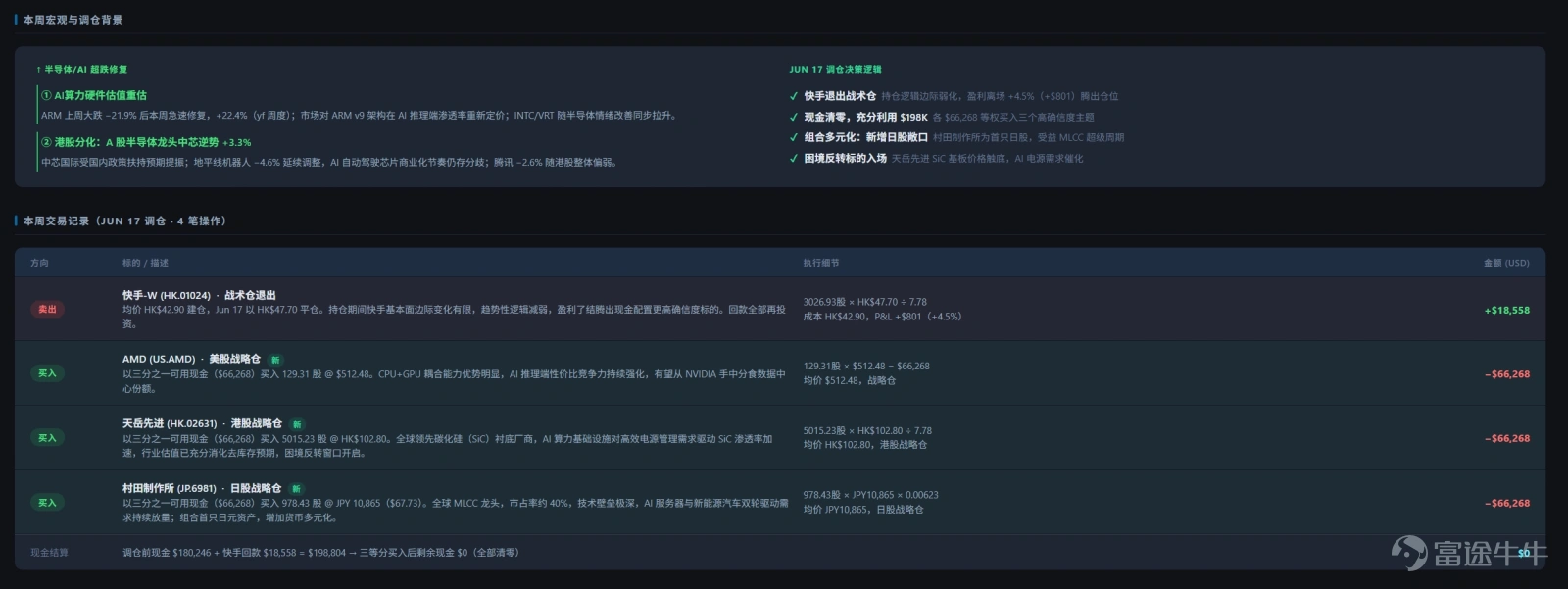This screenshot has height=589, width=1568.
Task: Click the 新 tag next to 日股战略仓
Action: (x=296, y=489)
